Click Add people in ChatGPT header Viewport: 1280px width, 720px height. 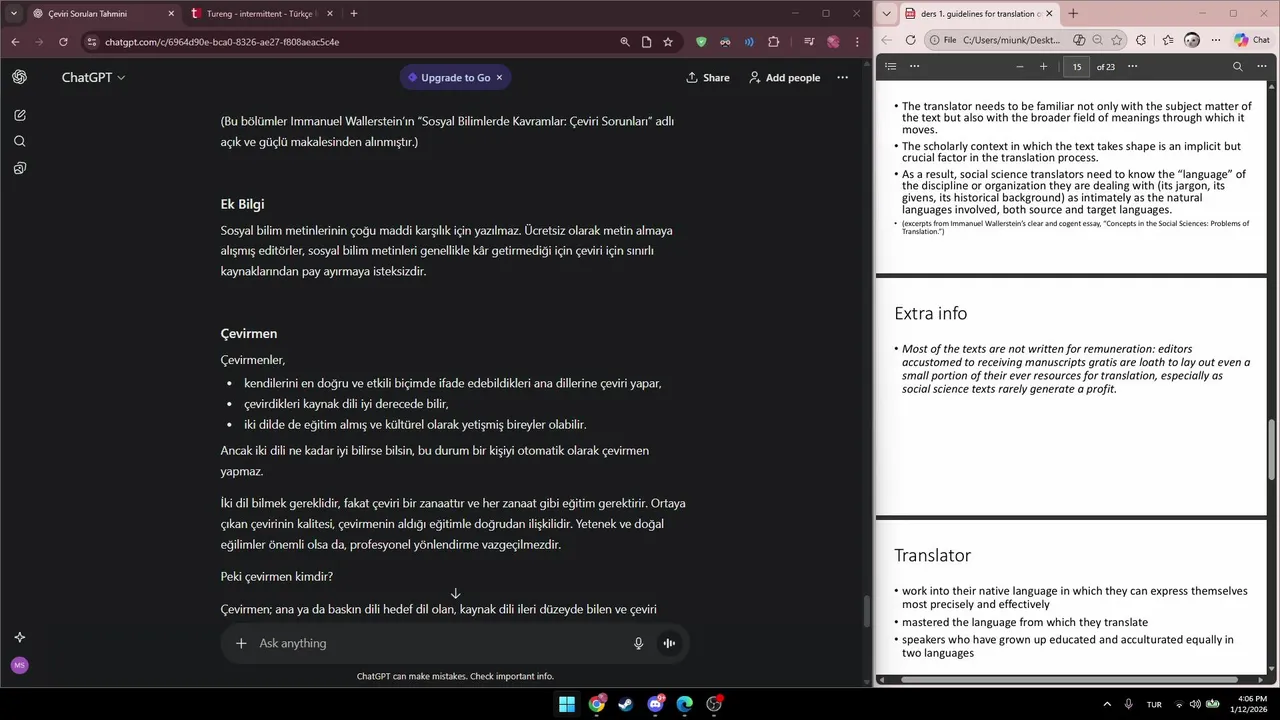(784, 77)
